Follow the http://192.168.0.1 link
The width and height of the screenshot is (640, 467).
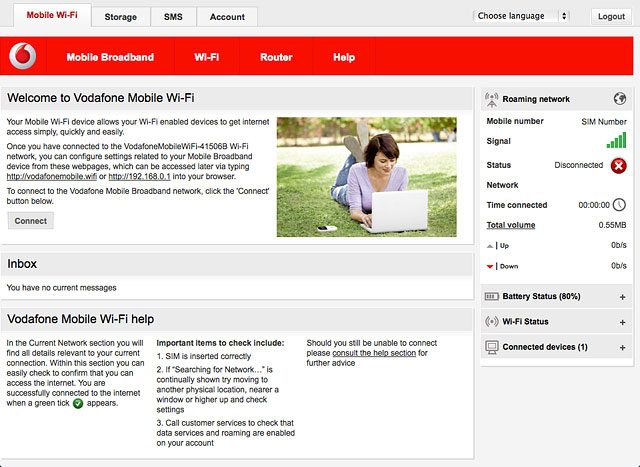pyautogui.click(x=139, y=177)
